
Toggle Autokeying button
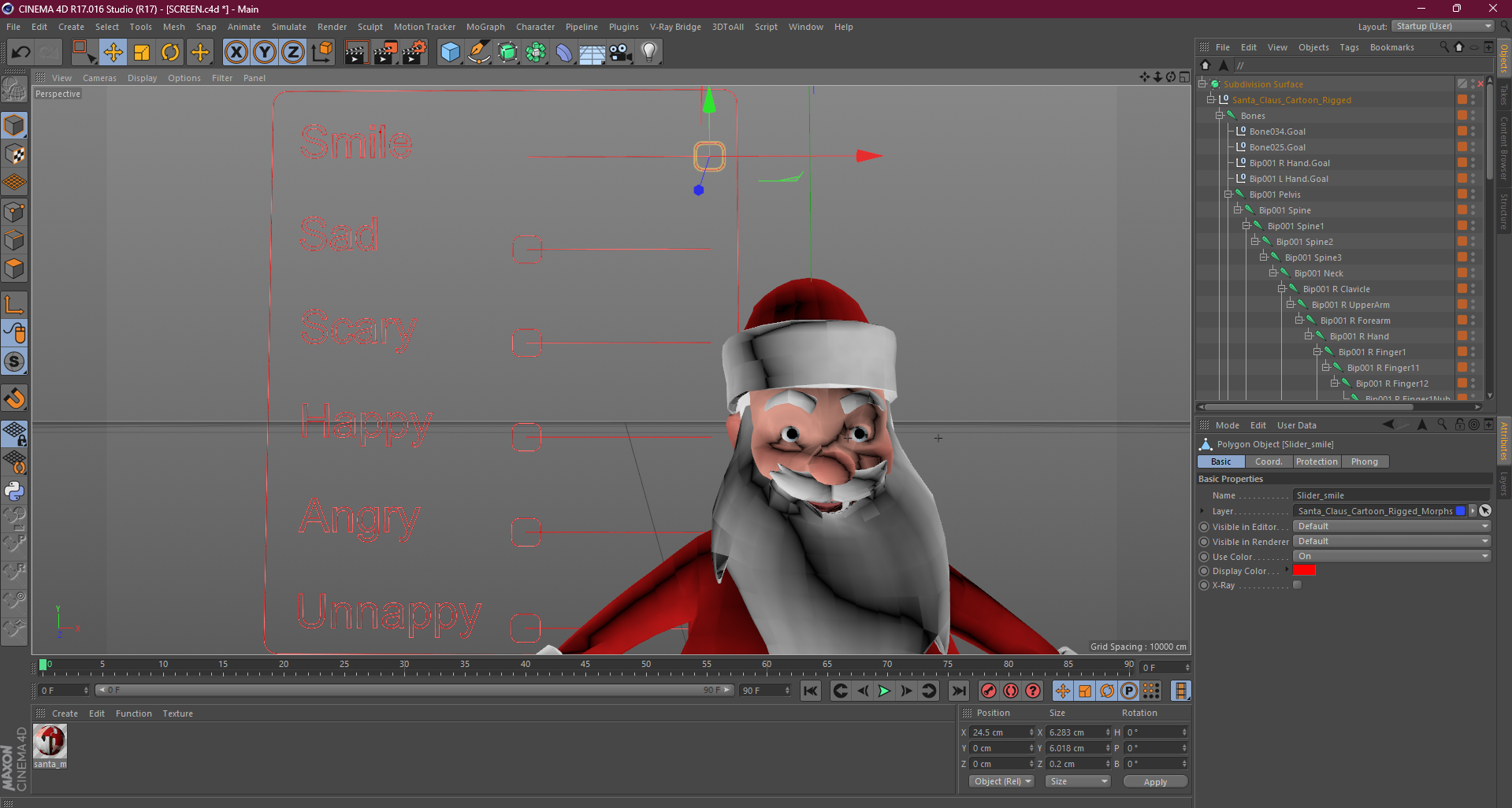1011,691
